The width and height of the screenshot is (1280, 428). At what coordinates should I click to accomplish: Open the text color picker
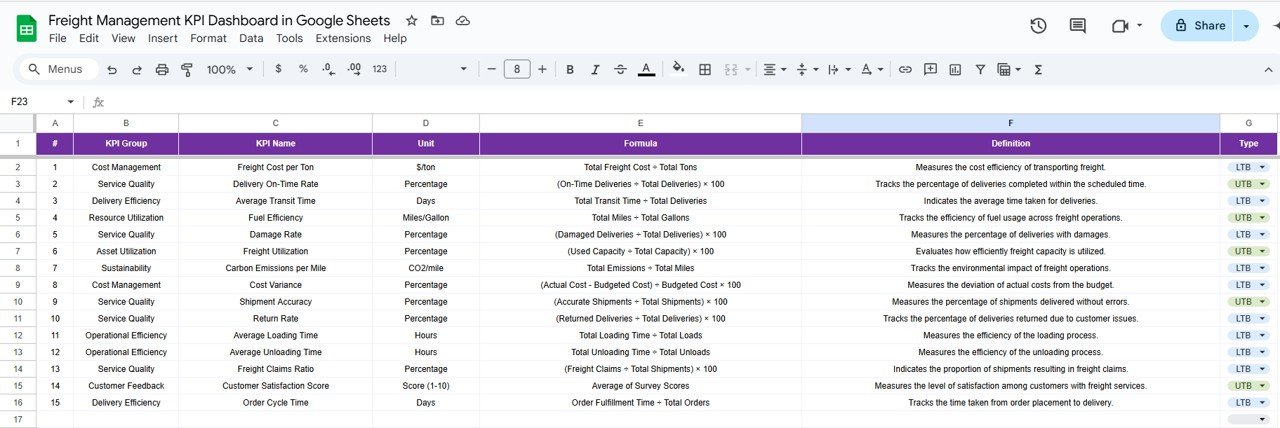pyautogui.click(x=646, y=69)
